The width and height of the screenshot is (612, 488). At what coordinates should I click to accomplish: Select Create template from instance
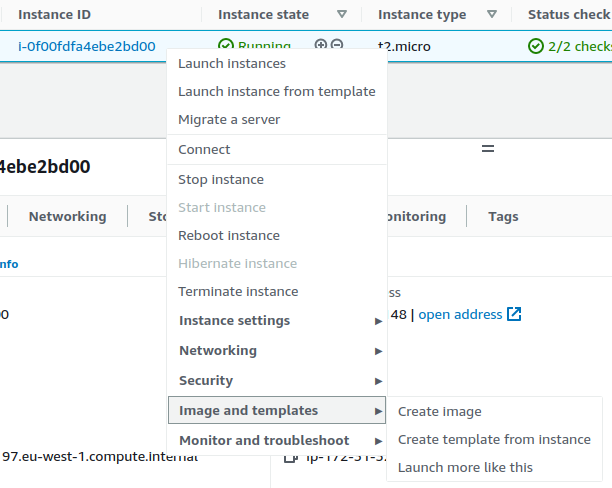point(494,440)
